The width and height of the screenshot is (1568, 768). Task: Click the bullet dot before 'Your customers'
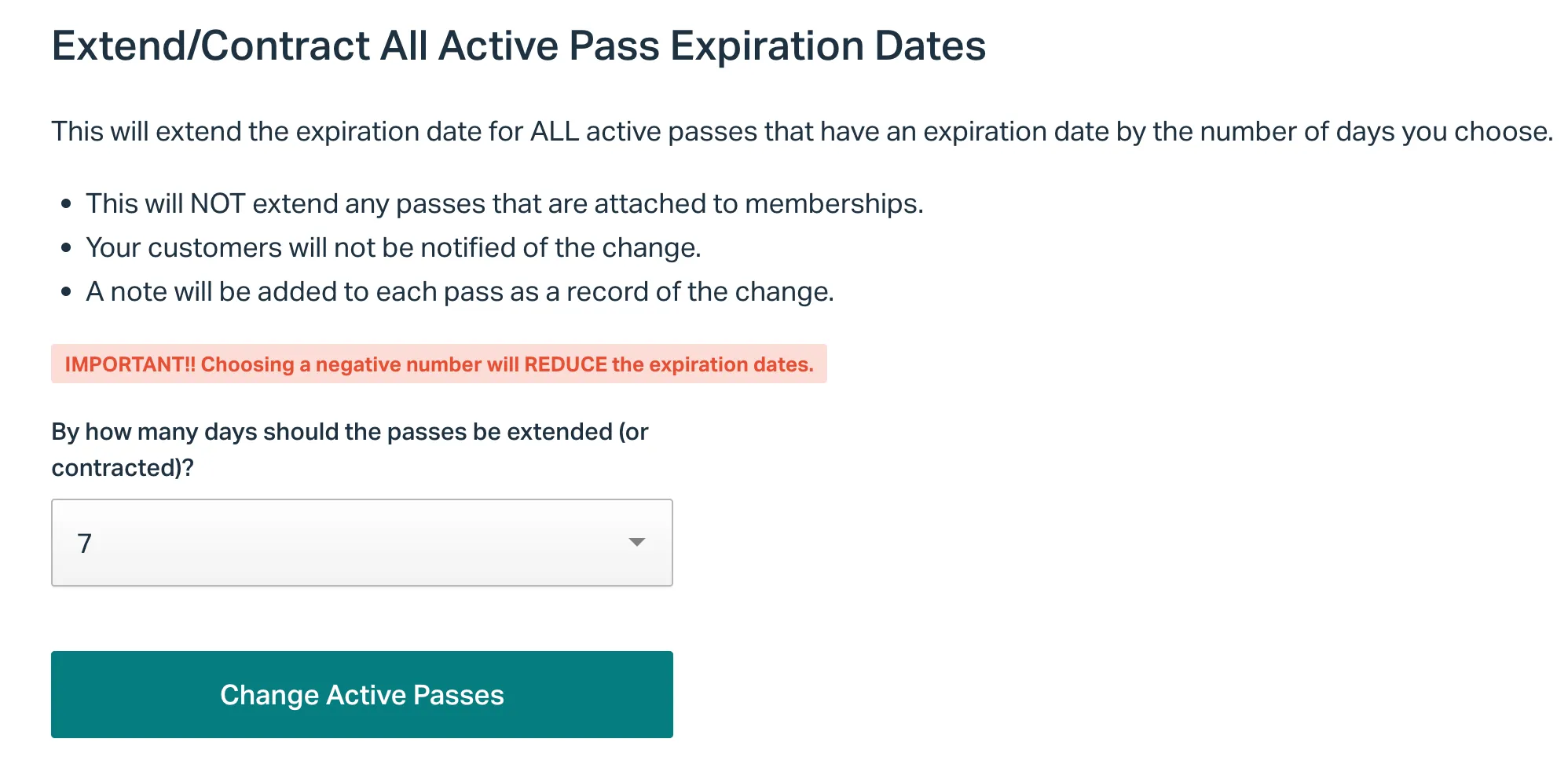tap(67, 248)
